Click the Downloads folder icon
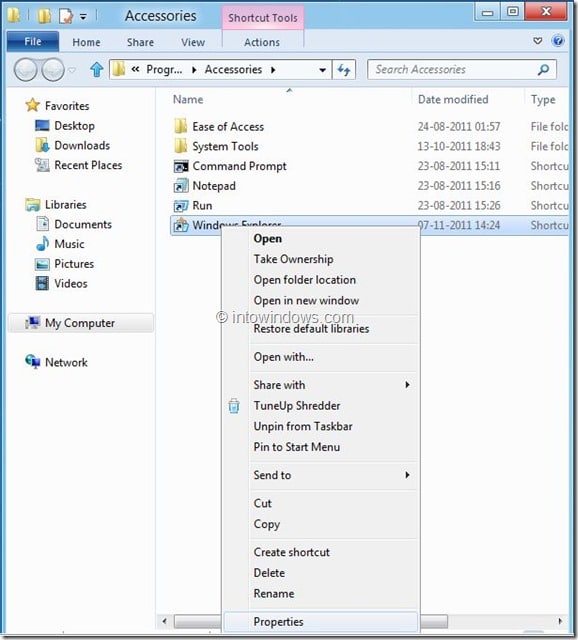This screenshot has width=578, height=640. [42, 145]
